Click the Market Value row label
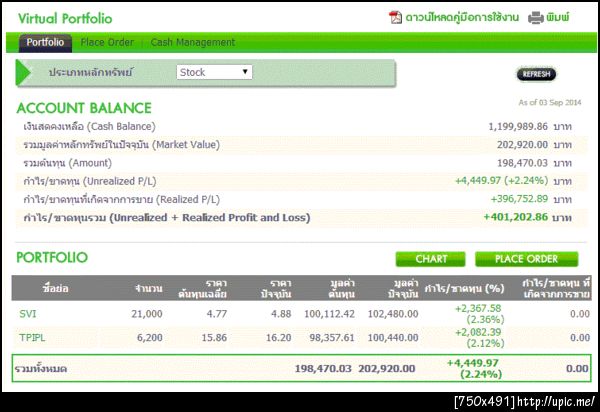This screenshot has height=412, width=600. (x=121, y=145)
